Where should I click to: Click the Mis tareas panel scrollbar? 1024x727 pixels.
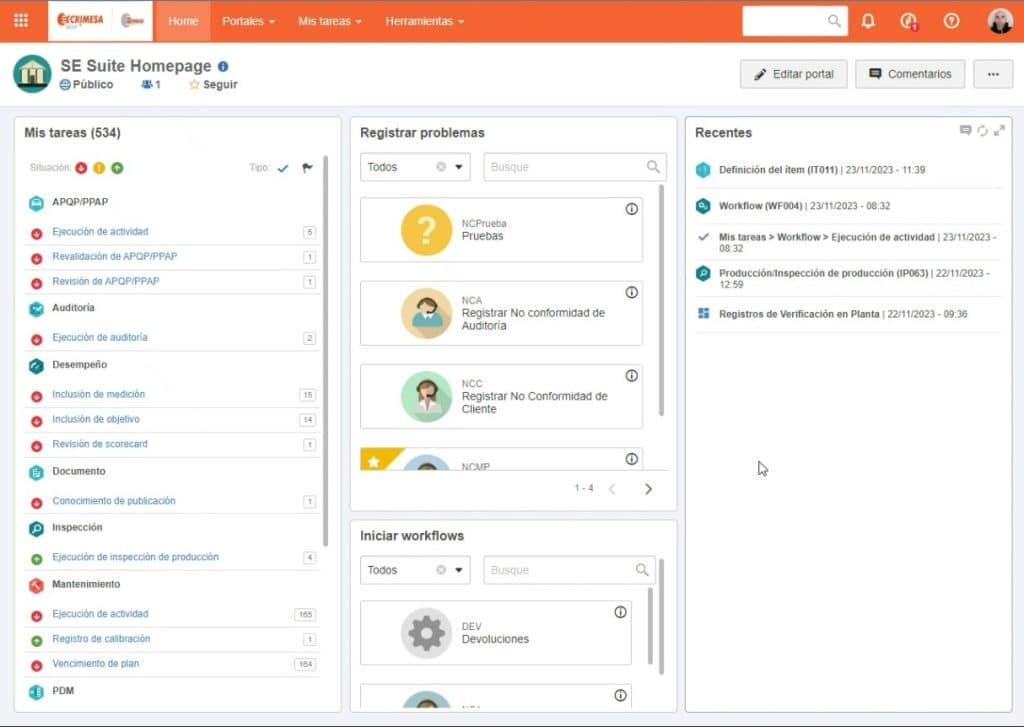[325, 351]
